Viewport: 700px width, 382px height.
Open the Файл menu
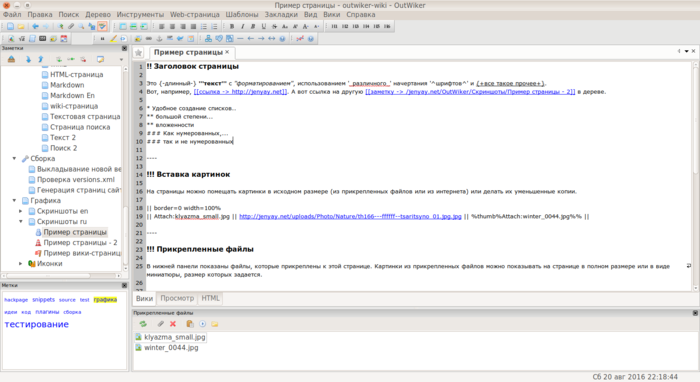(12, 14)
